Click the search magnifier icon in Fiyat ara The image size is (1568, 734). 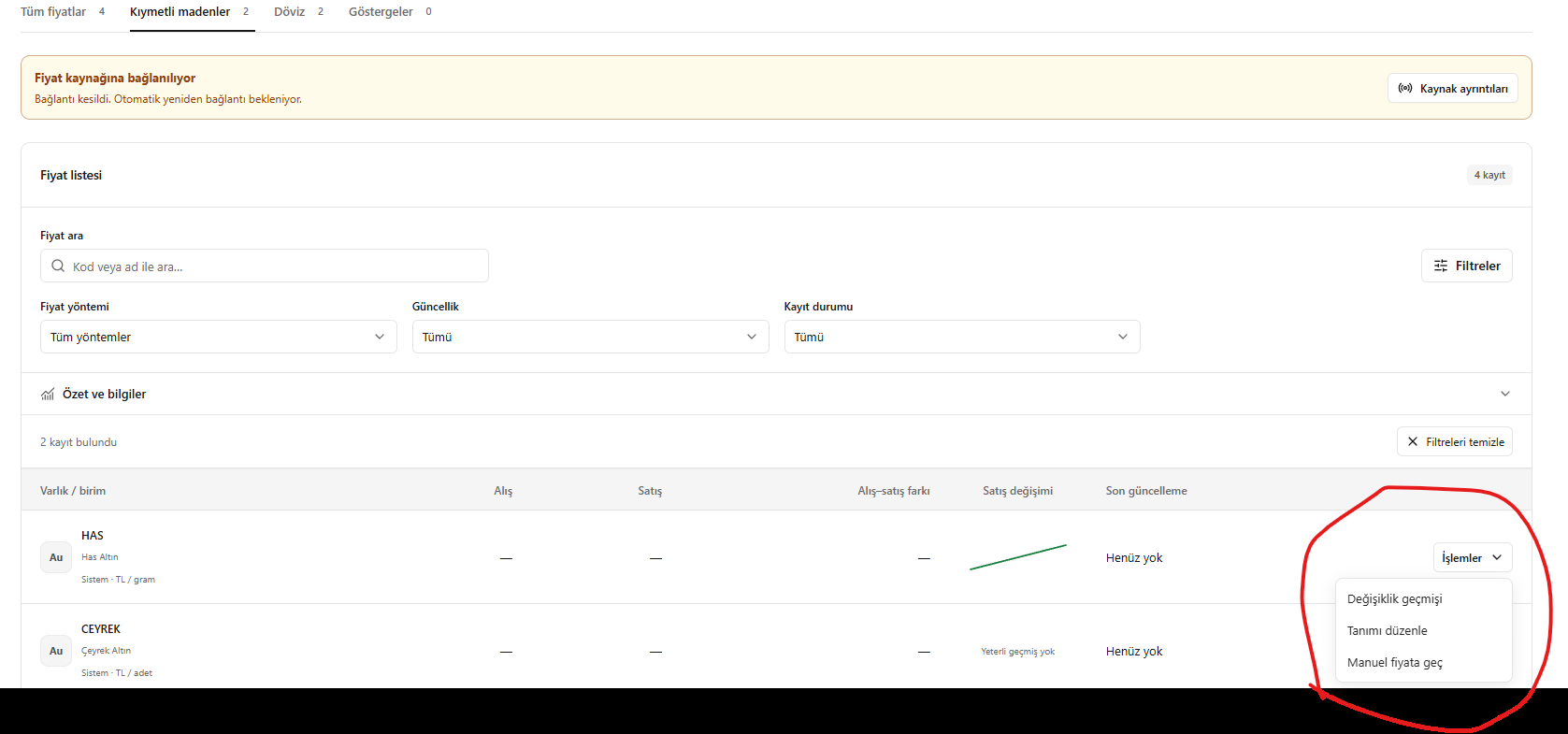click(x=58, y=266)
